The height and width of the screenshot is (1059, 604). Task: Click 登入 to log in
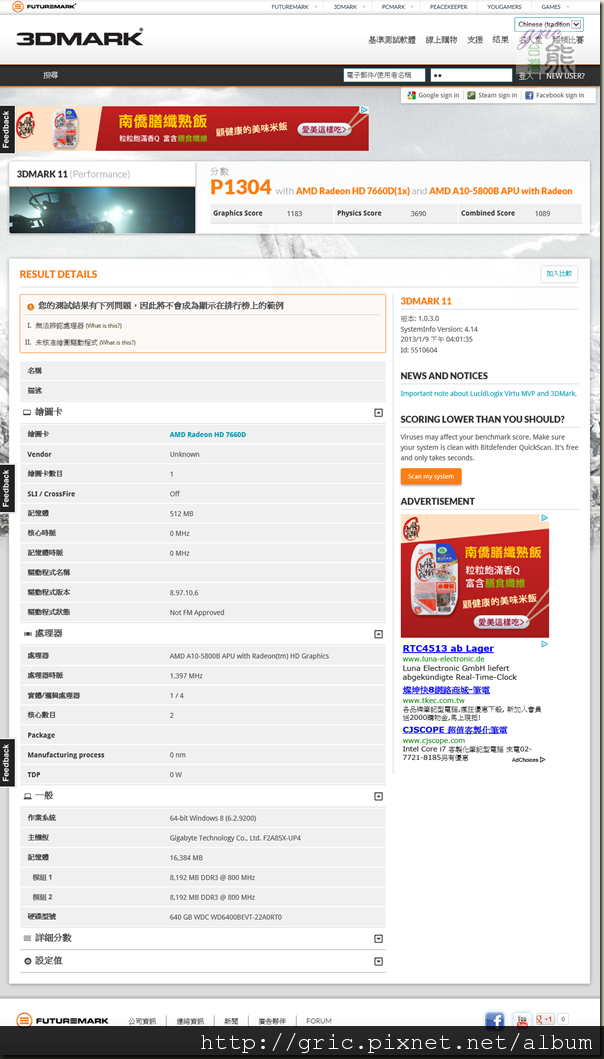(x=526, y=76)
